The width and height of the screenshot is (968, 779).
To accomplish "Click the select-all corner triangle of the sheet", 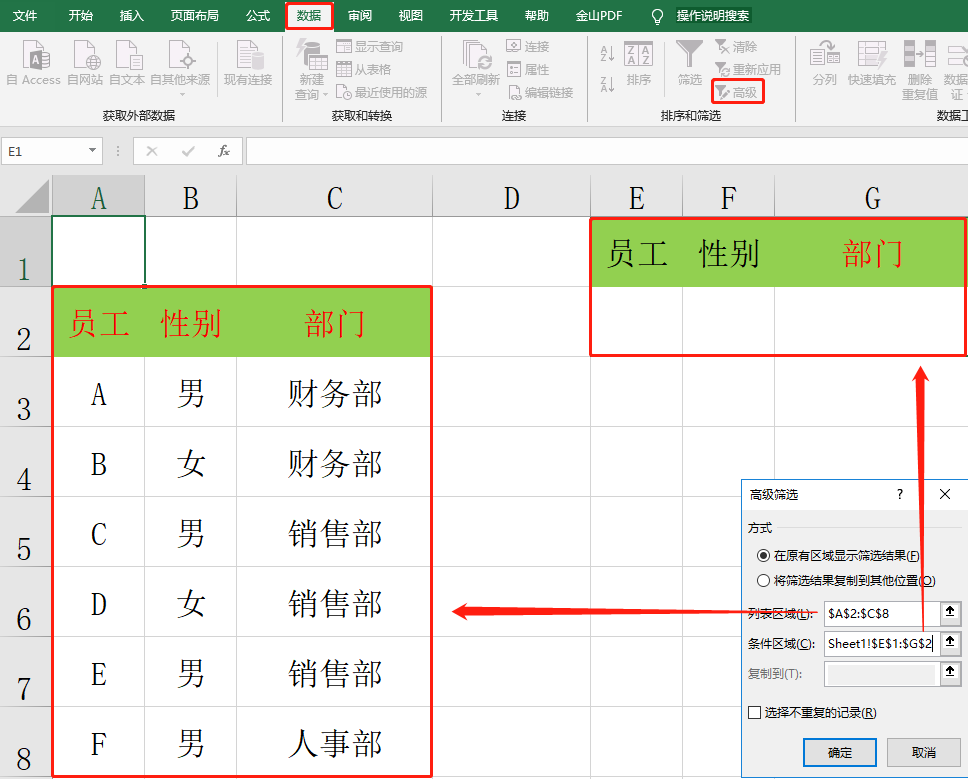I will 32,196.
